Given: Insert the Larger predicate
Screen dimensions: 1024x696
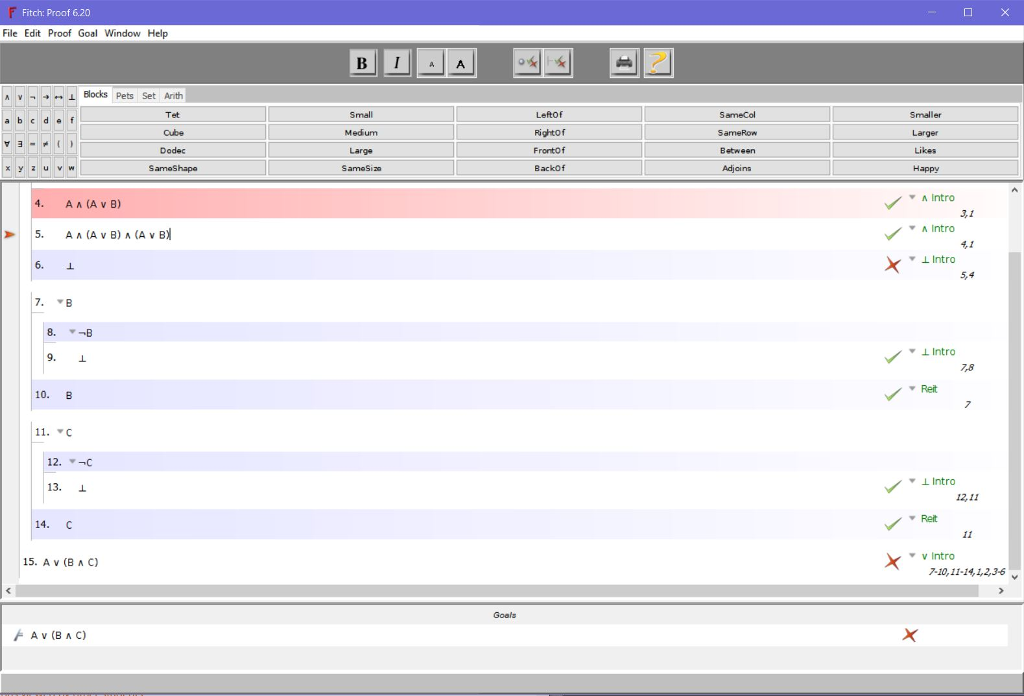Looking at the screenshot, I should tap(925, 132).
